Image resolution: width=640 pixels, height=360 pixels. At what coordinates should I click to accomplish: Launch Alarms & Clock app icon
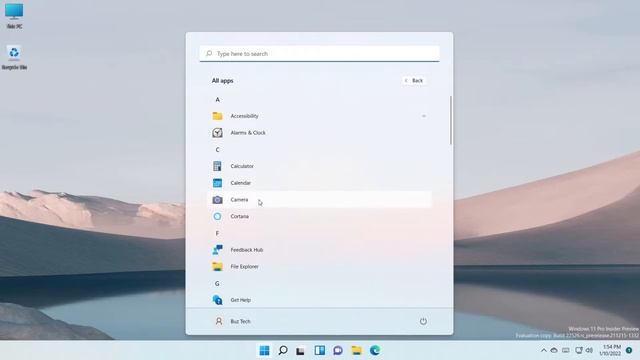pos(217,133)
